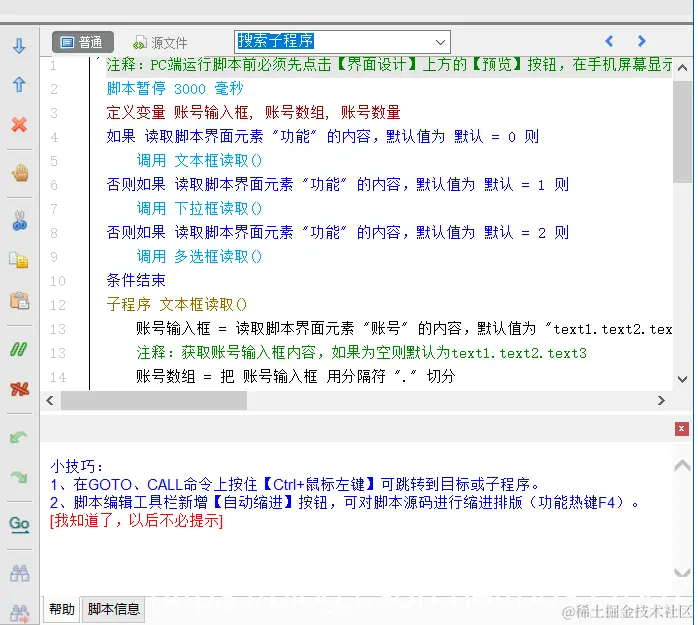
Task: Click the clipboard paste icon
Action: pyautogui.click(x=20, y=300)
